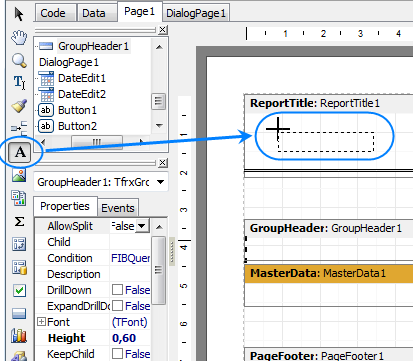
Task: Select the AllowSplit property name
Action: click(x=70, y=226)
